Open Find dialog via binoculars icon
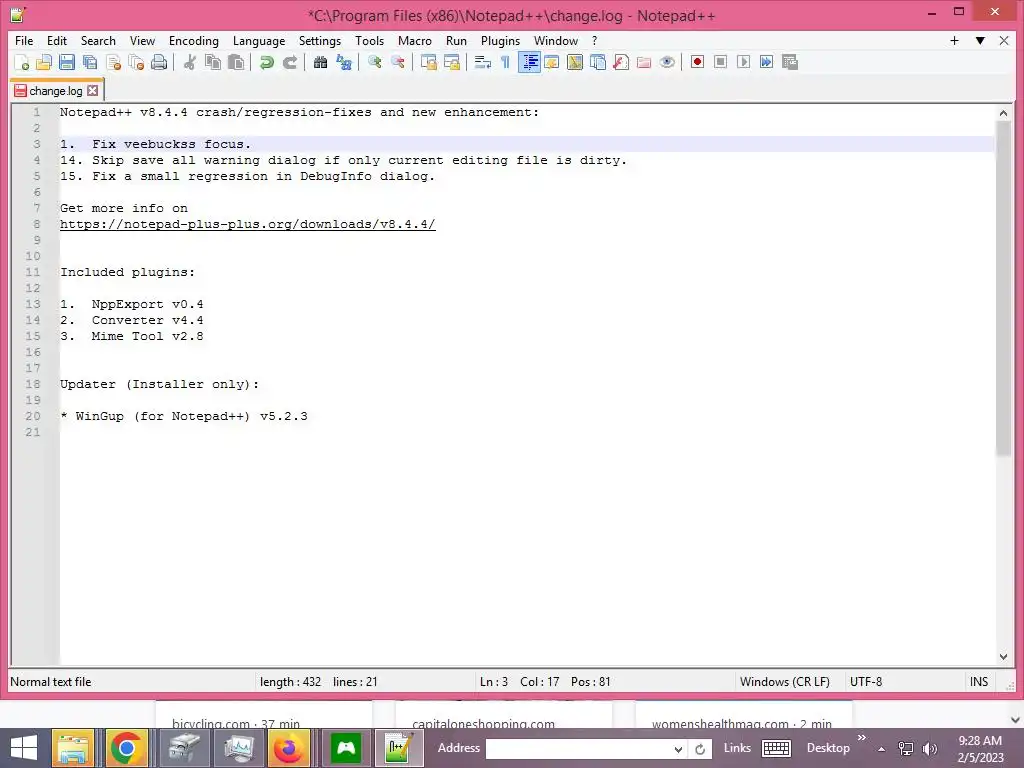Image resolution: width=1024 pixels, height=768 pixels. click(x=320, y=62)
